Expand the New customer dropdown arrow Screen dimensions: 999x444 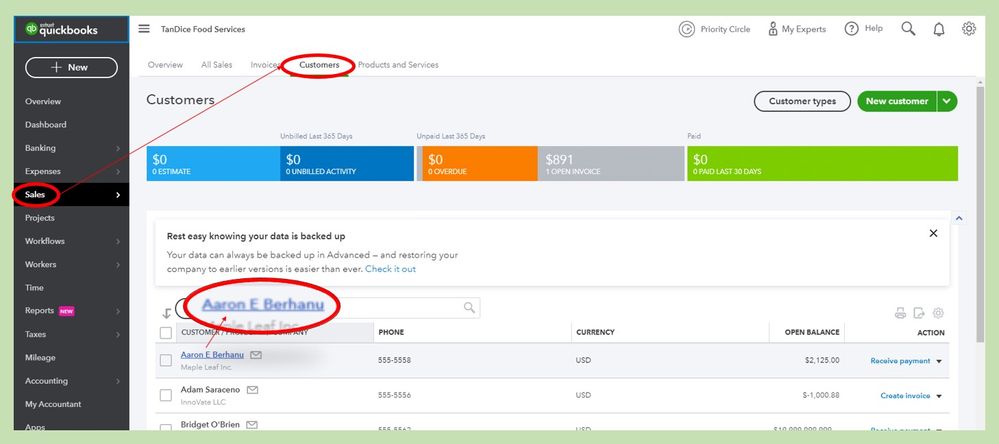(x=947, y=101)
